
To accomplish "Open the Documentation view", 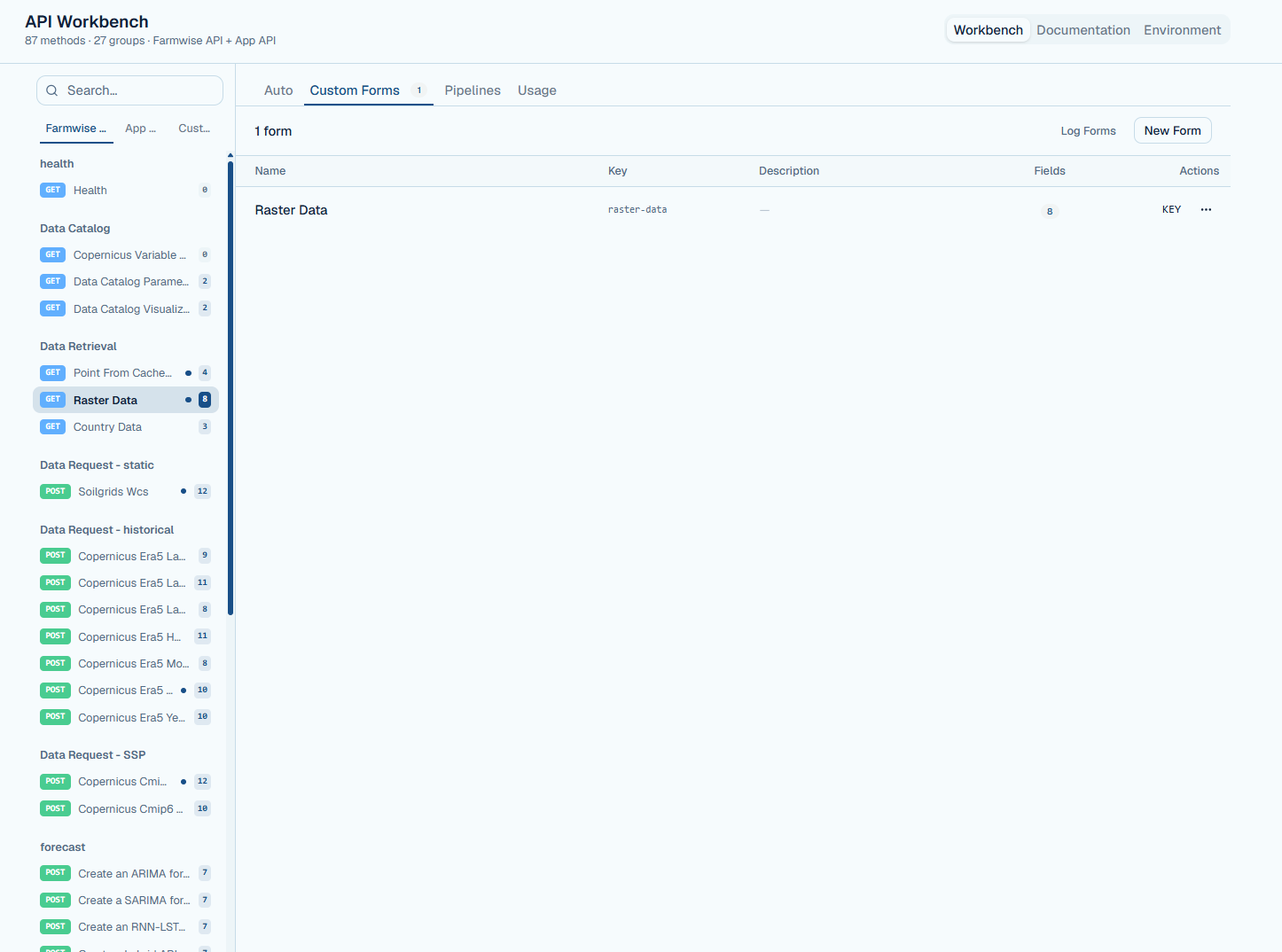I will coord(1083,30).
